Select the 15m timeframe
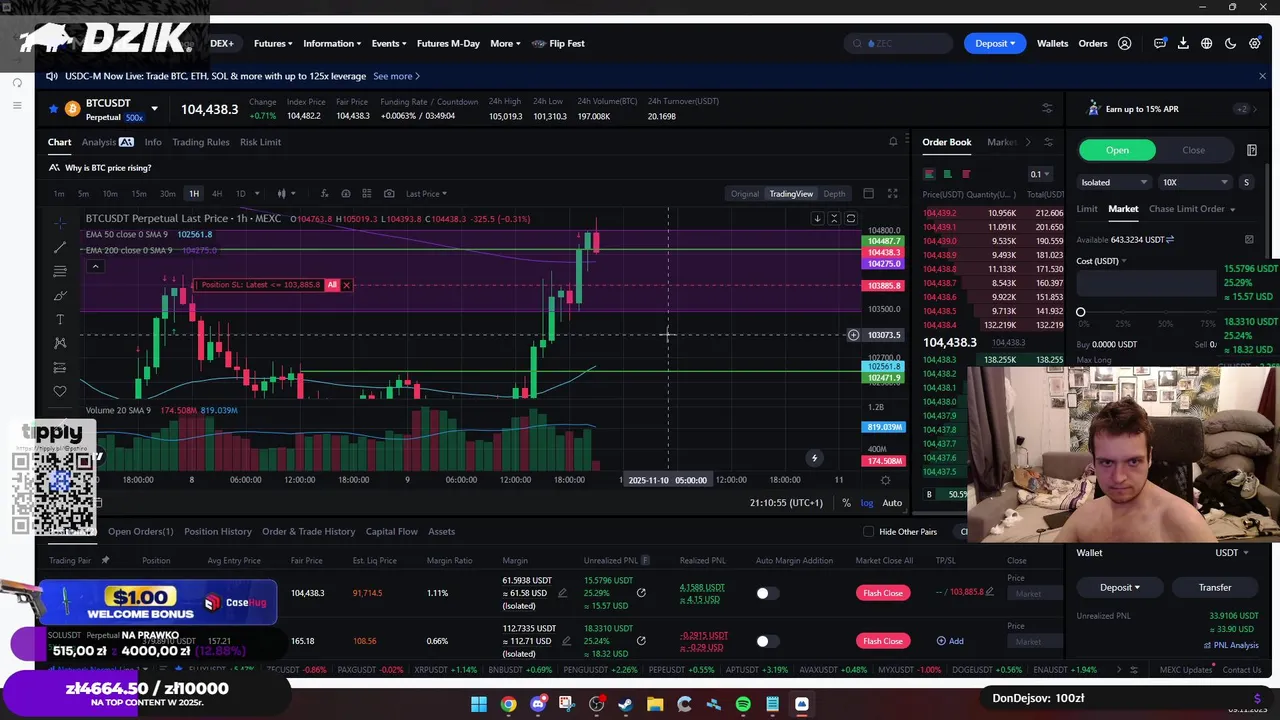1280x720 pixels. click(139, 193)
